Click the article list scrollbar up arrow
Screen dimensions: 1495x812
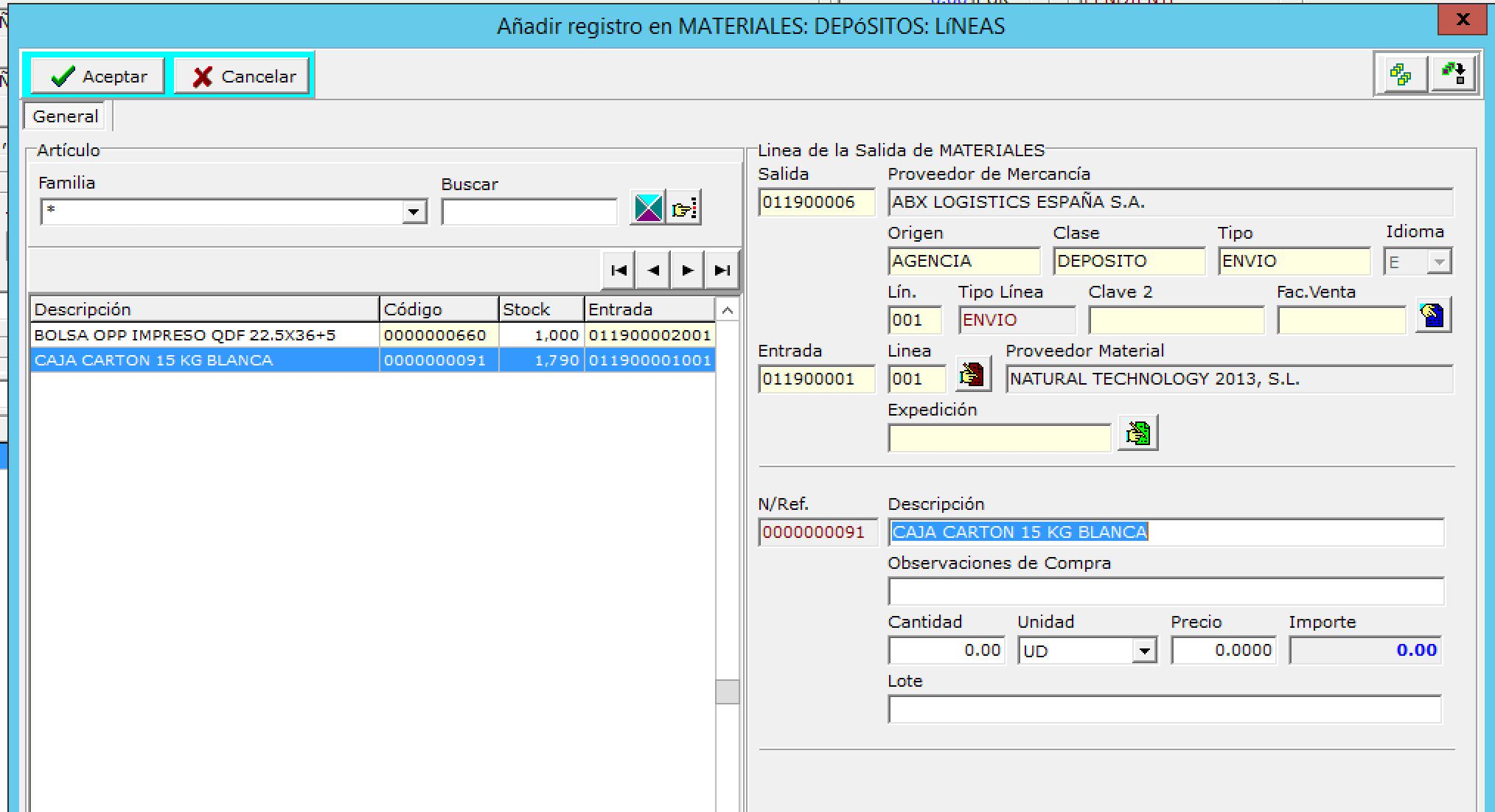(x=727, y=311)
